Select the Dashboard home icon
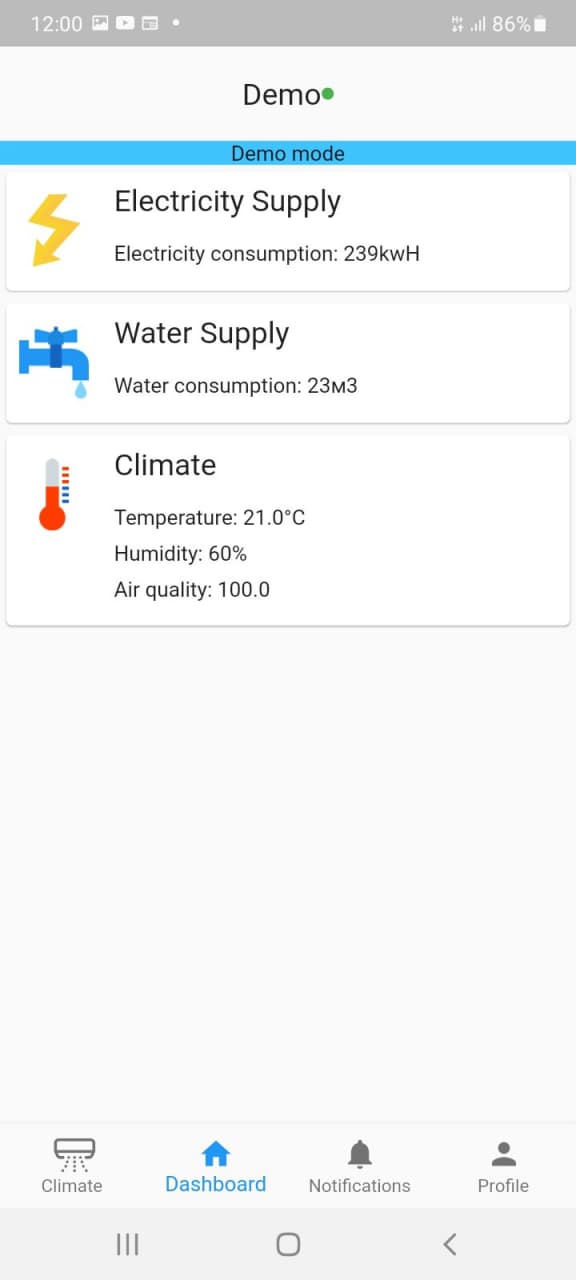This screenshot has height=1280, width=576. tap(216, 1155)
